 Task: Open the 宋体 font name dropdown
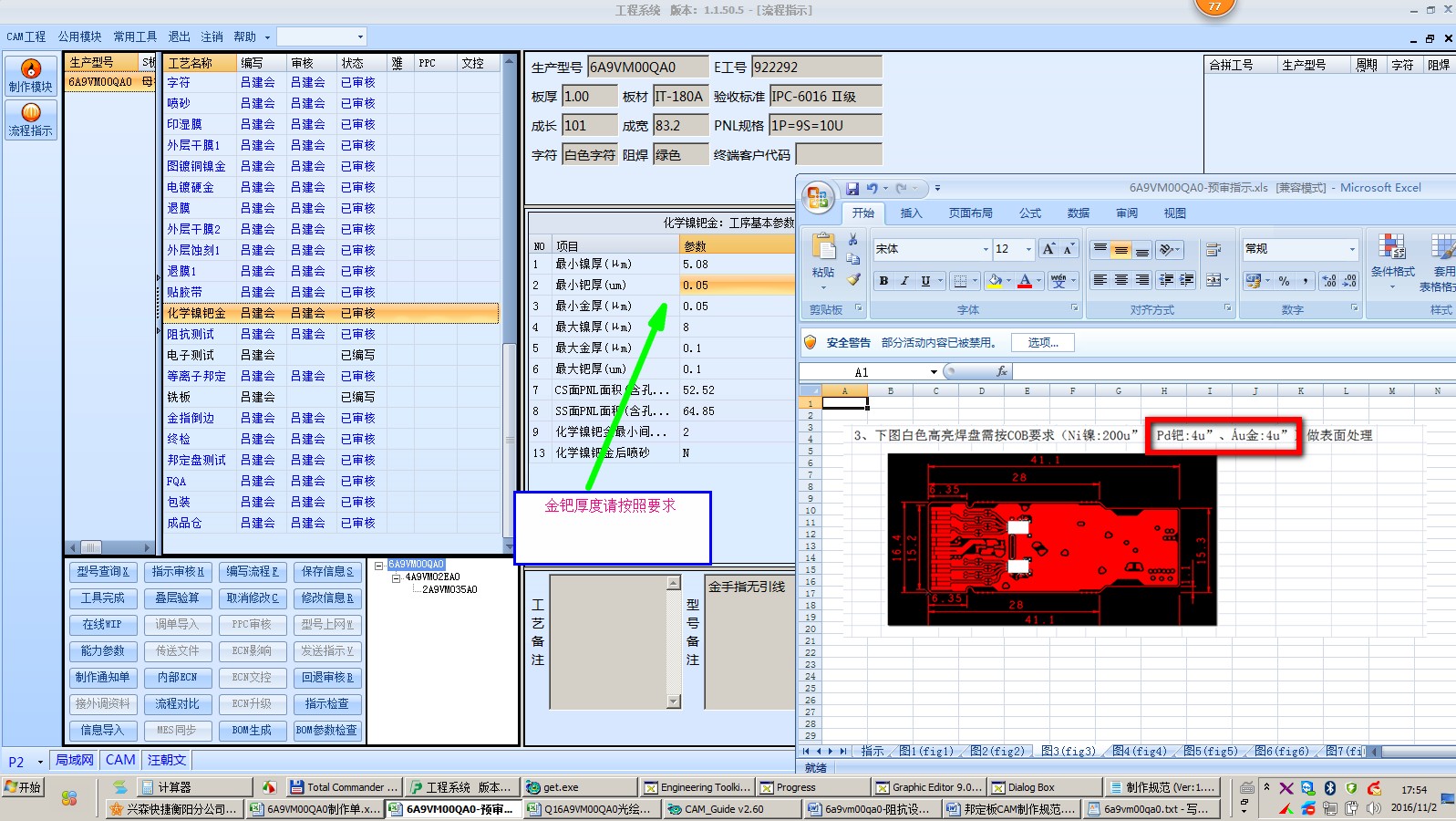(986, 249)
